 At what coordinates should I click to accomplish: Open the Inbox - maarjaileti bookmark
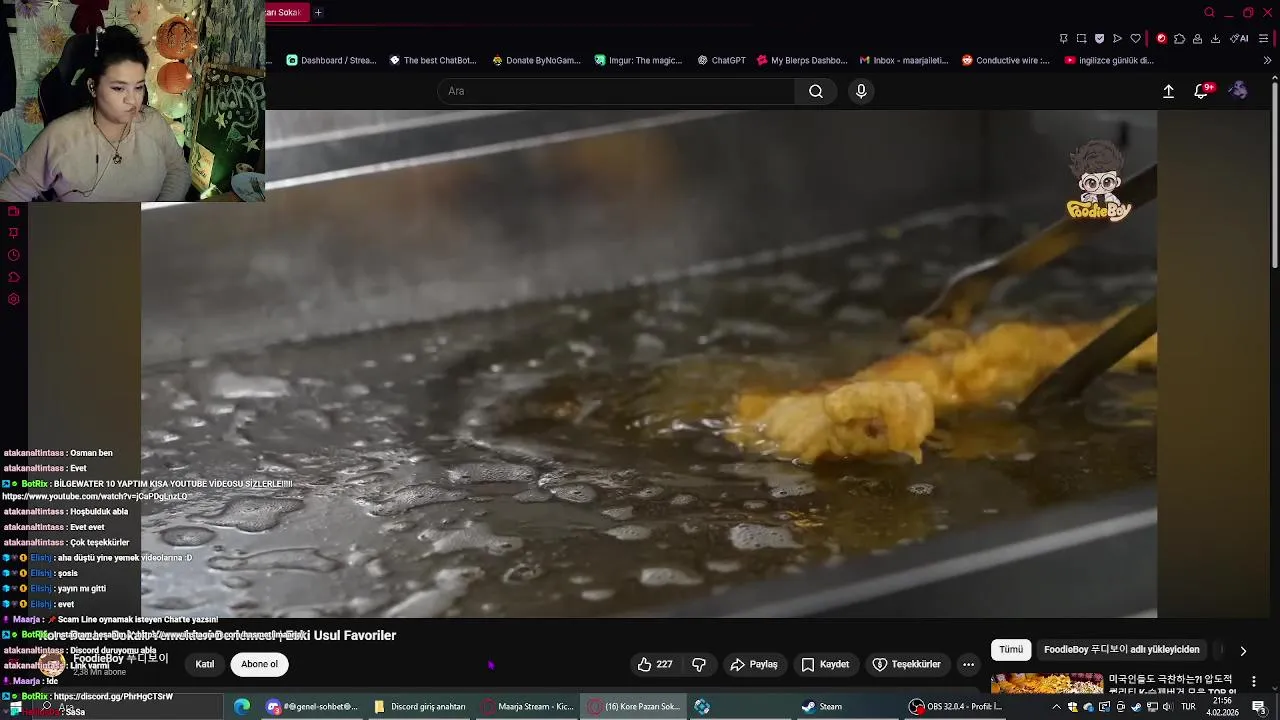(904, 60)
